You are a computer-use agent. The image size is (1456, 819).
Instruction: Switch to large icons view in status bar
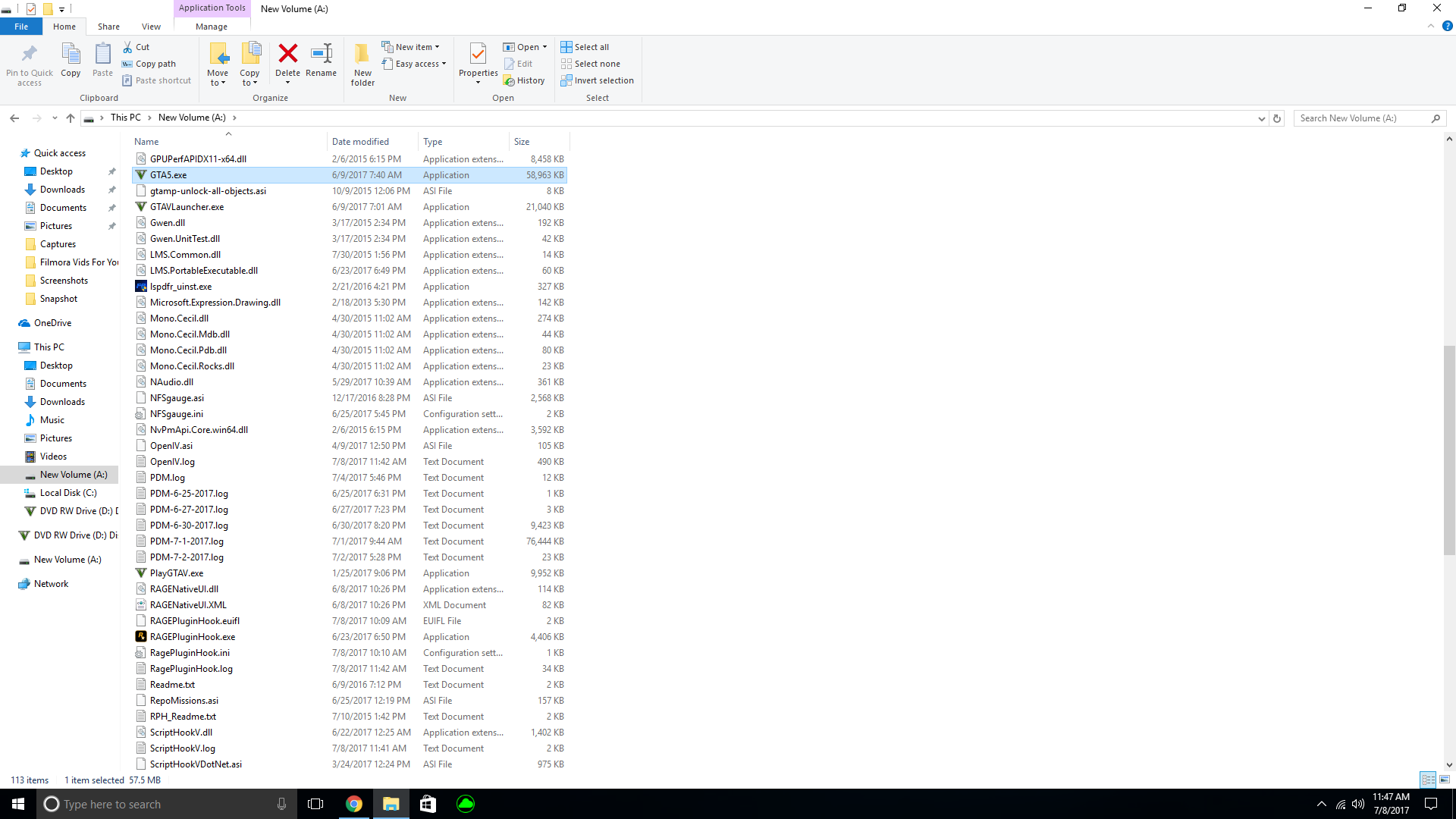[x=1445, y=780]
